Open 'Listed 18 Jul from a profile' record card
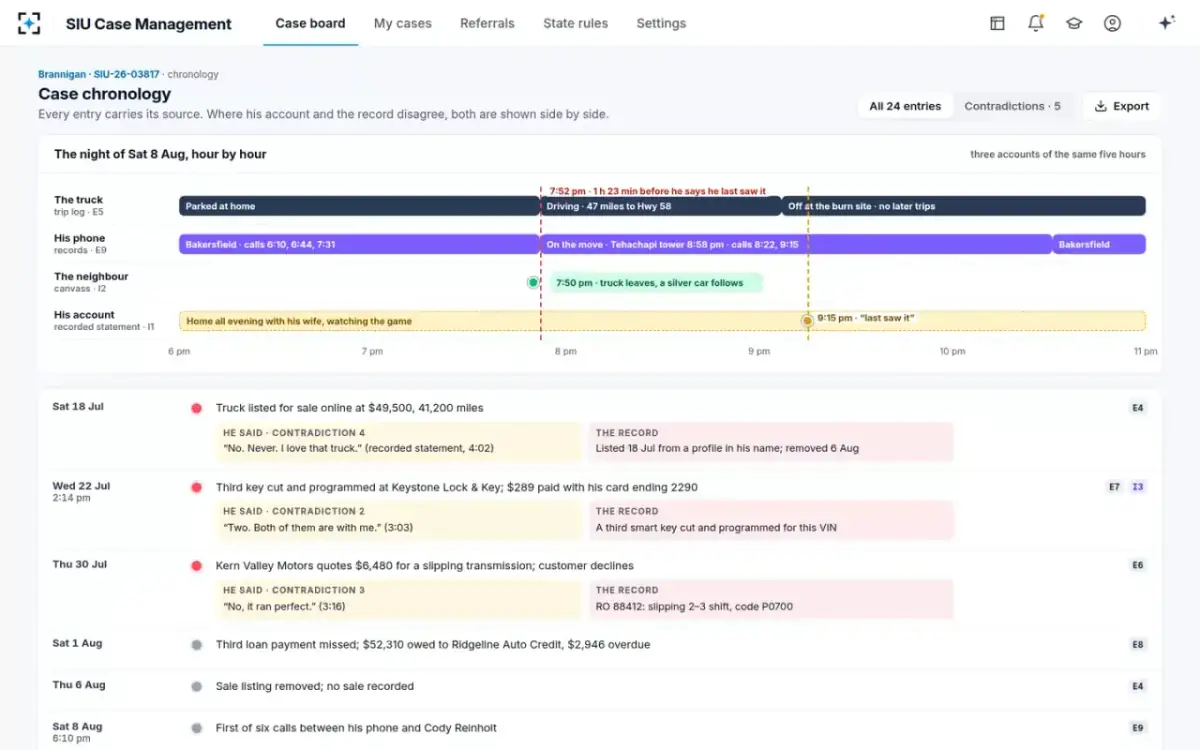 771,441
